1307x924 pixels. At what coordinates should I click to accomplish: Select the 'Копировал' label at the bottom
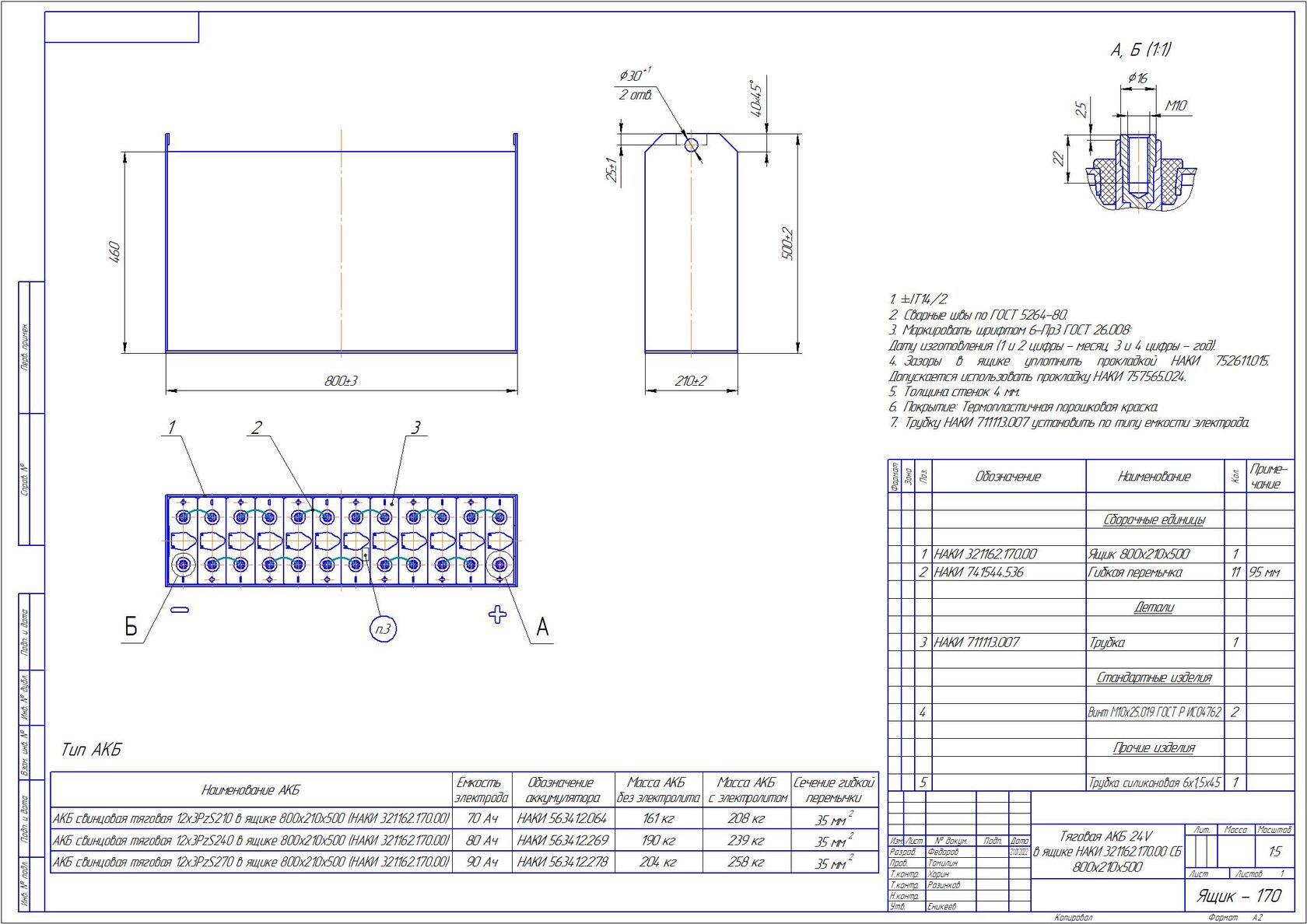point(1074,919)
